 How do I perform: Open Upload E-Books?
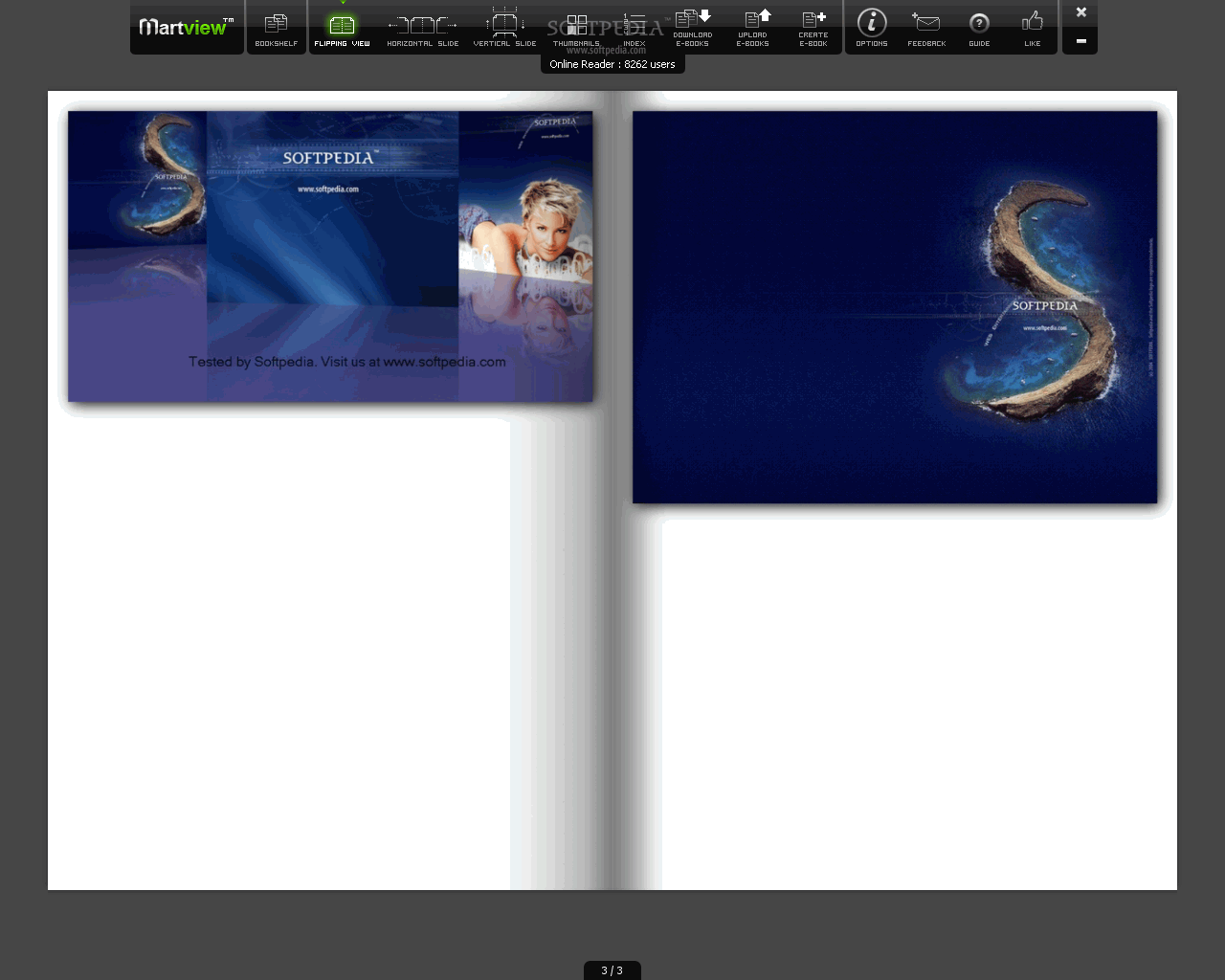pyautogui.click(x=753, y=29)
